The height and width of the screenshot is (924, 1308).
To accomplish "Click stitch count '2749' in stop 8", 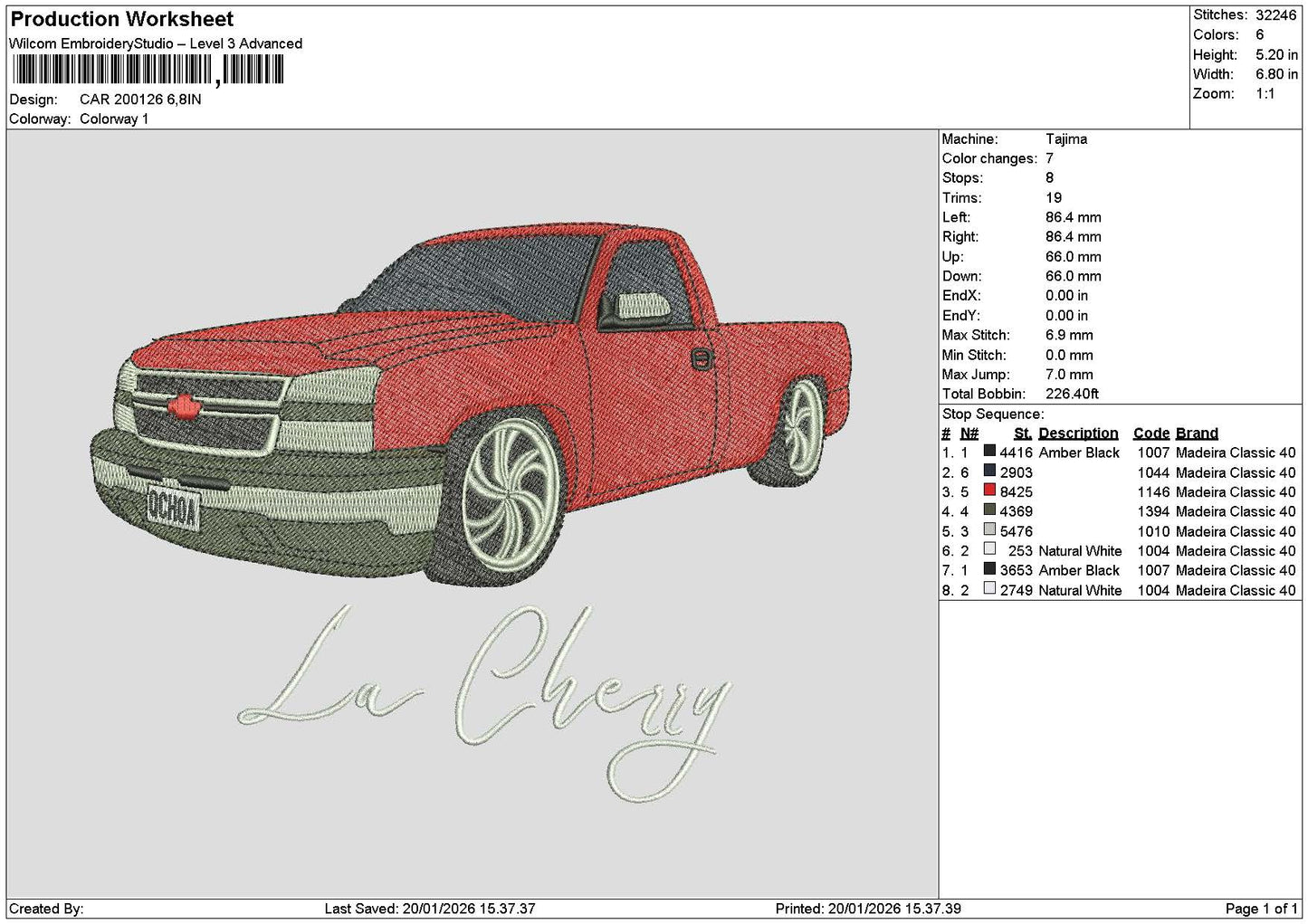I will point(1016,590).
